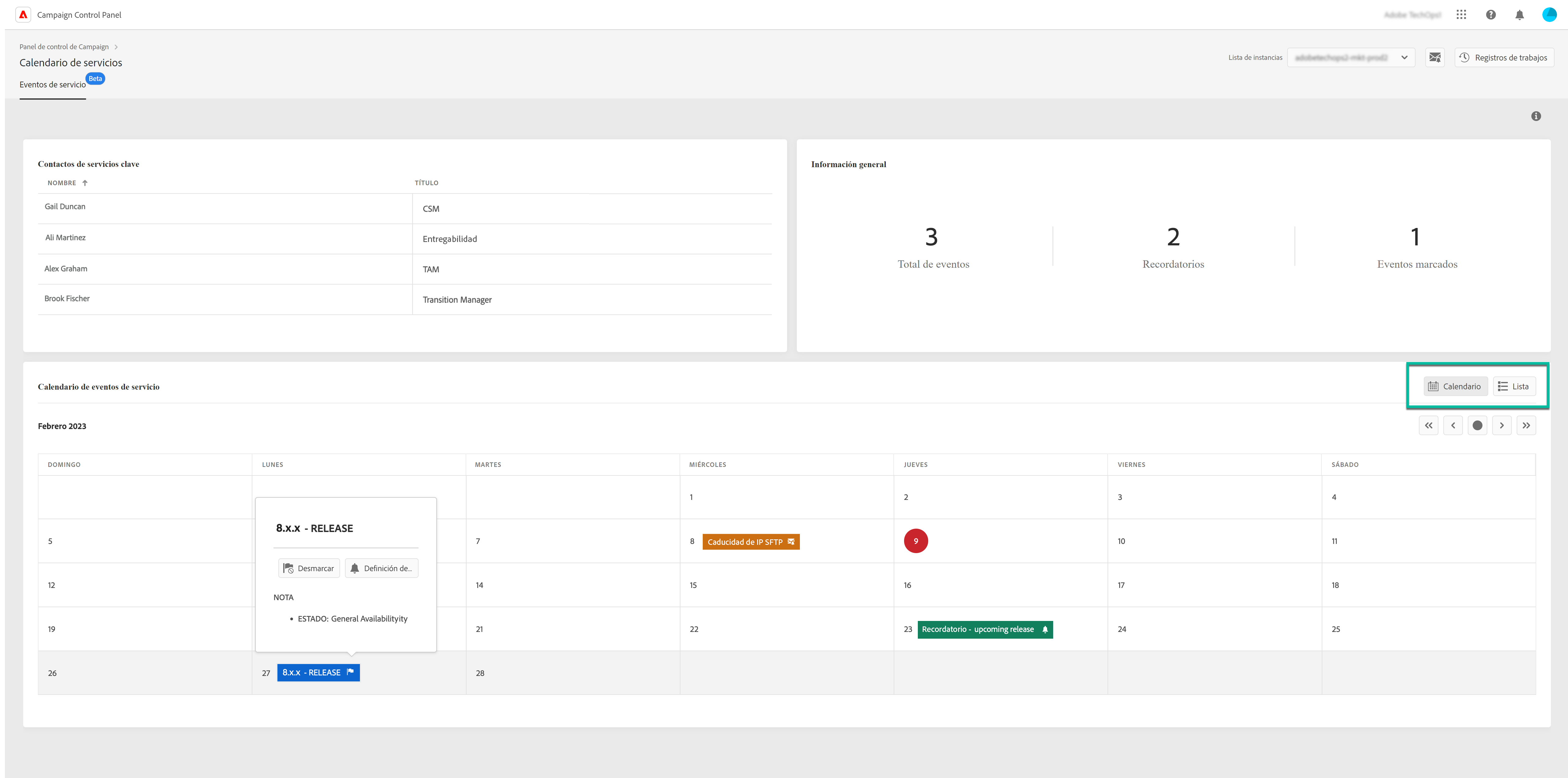
Task: Go to the next month arrow
Action: click(1502, 426)
